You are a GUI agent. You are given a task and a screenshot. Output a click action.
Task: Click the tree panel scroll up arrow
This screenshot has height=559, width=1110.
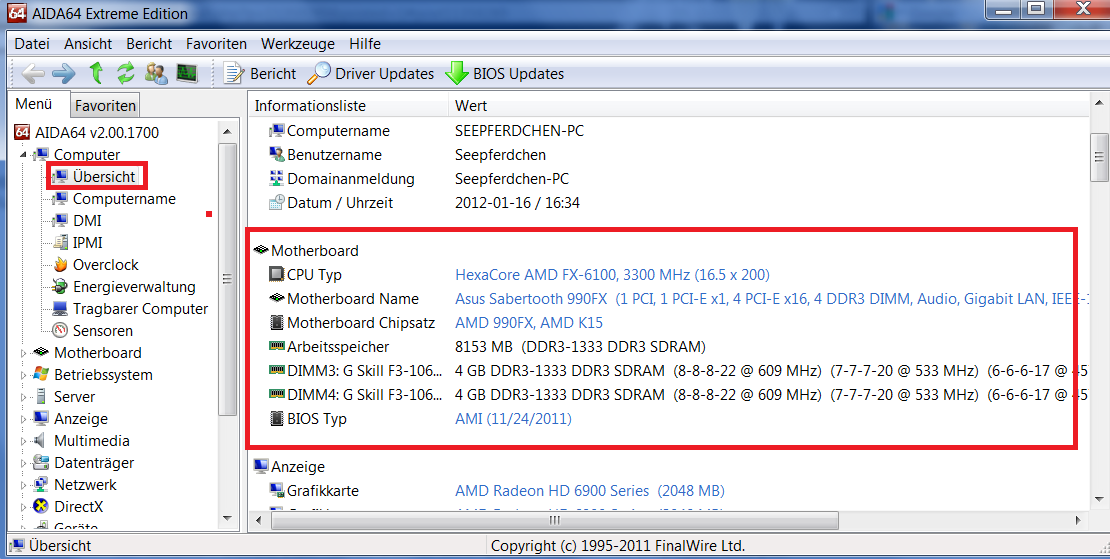(227, 132)
